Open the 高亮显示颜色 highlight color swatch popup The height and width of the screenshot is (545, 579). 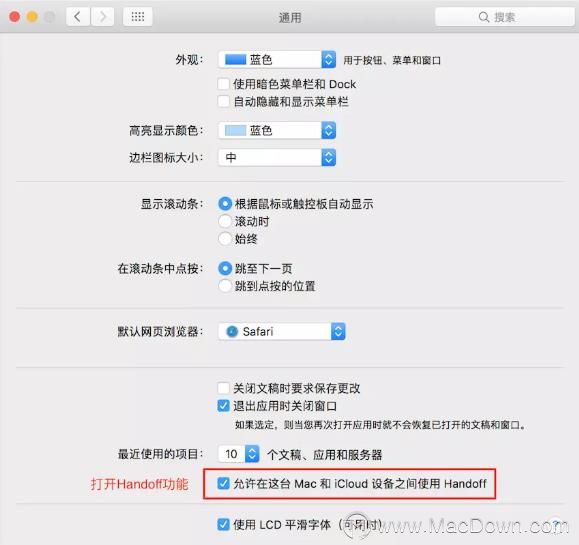tap(277, 130)
